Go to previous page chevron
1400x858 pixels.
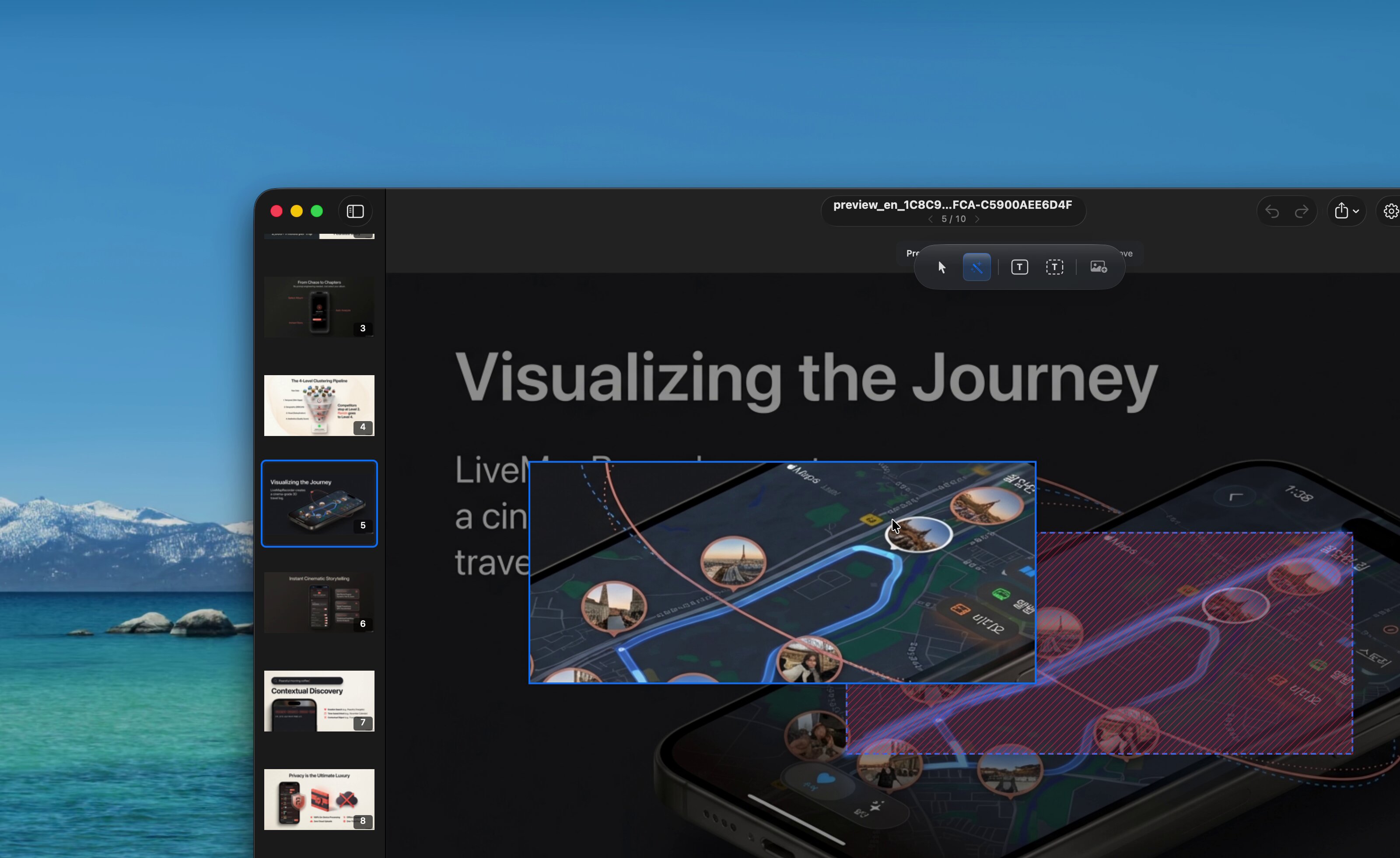pyautogui.click(x=930, y=219)
